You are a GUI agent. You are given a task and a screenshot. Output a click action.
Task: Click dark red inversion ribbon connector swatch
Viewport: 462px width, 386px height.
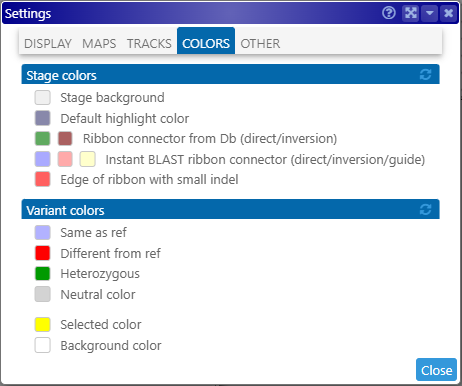coord(65,138)
